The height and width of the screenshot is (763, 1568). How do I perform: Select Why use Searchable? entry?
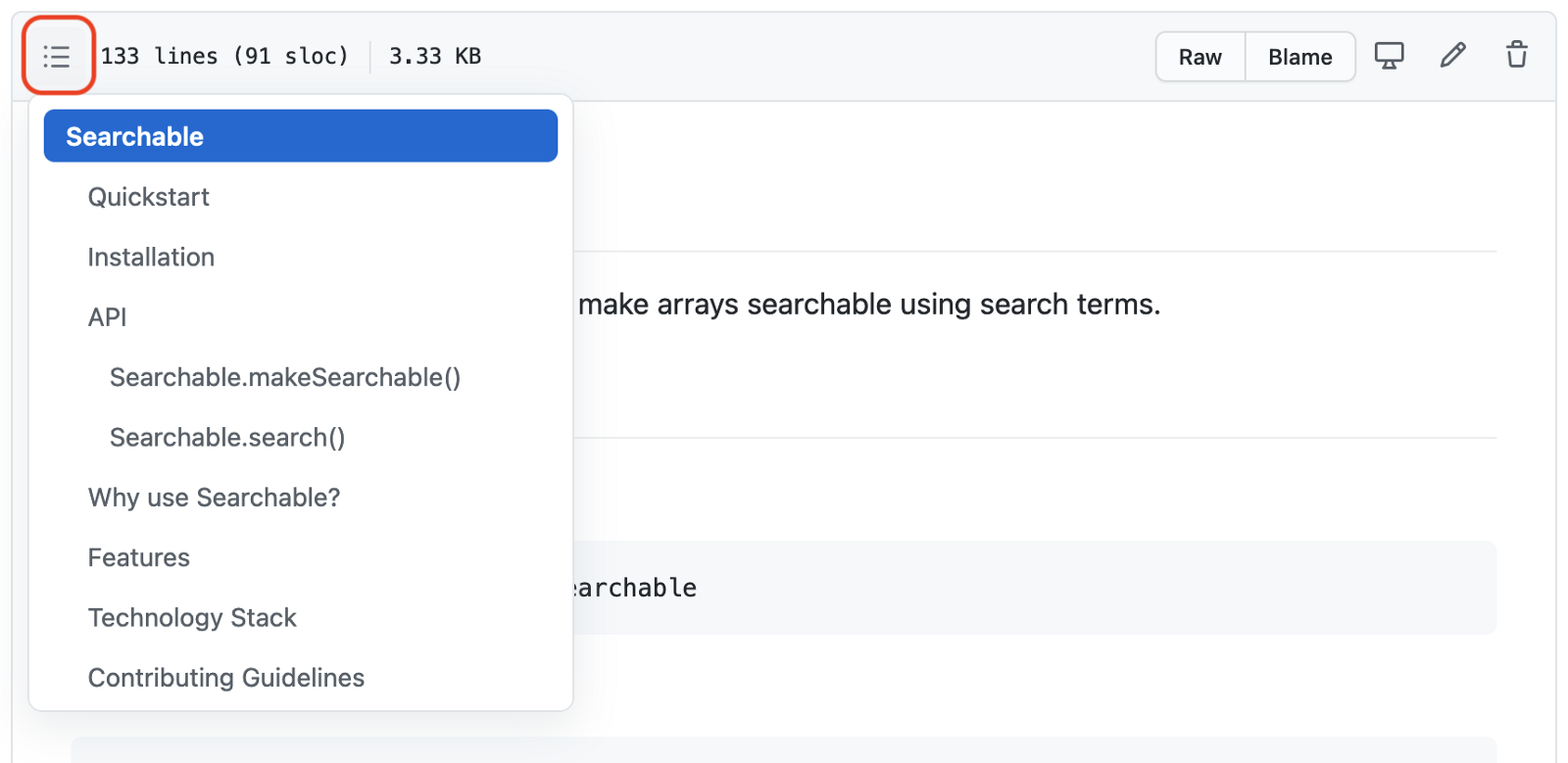tap(214, 498)
